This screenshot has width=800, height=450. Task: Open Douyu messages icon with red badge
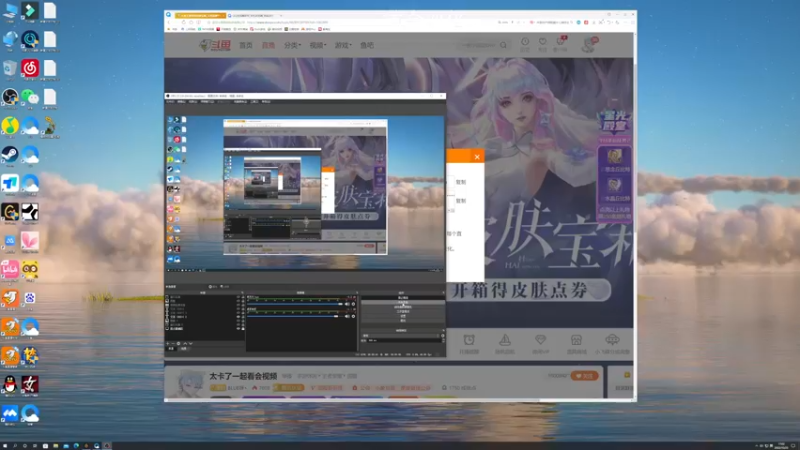coord(560,42)
